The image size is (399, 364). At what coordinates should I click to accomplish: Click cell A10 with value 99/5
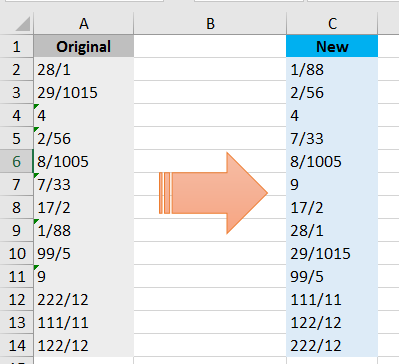(84, 253)
